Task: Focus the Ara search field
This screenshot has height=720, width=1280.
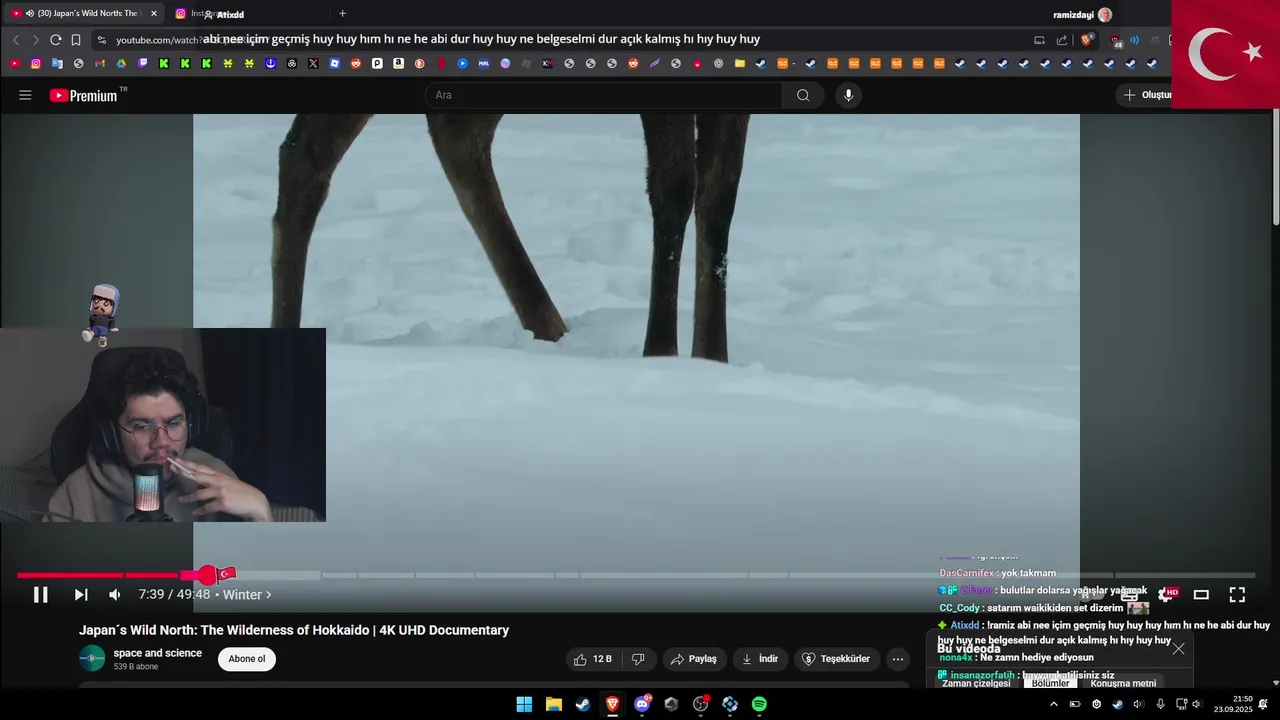Action: (603, 95)
